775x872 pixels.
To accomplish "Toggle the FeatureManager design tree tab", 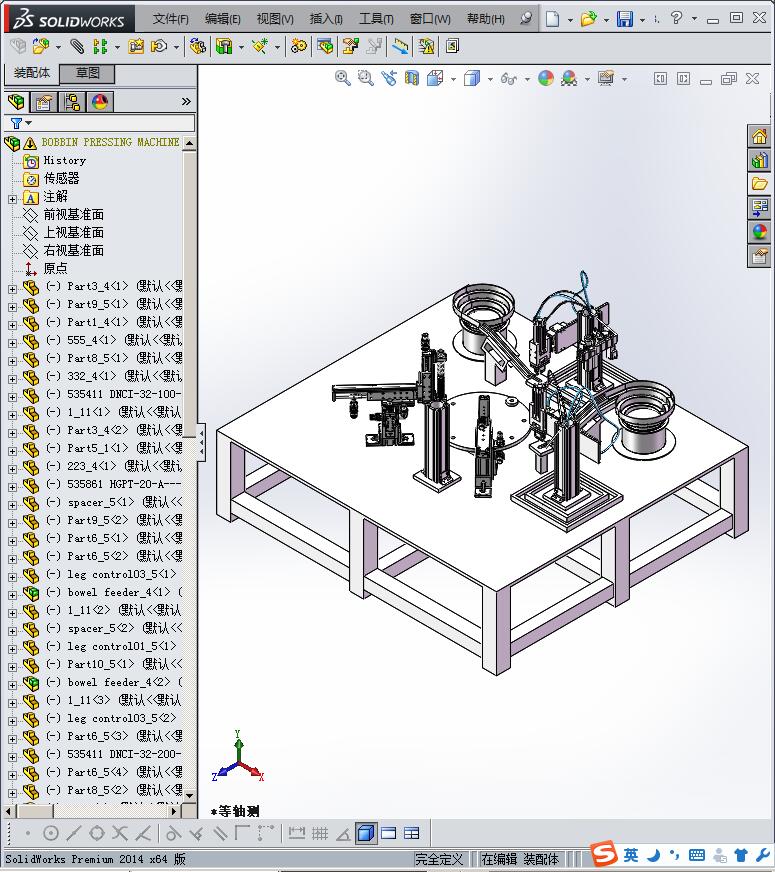I will (16, 102).
